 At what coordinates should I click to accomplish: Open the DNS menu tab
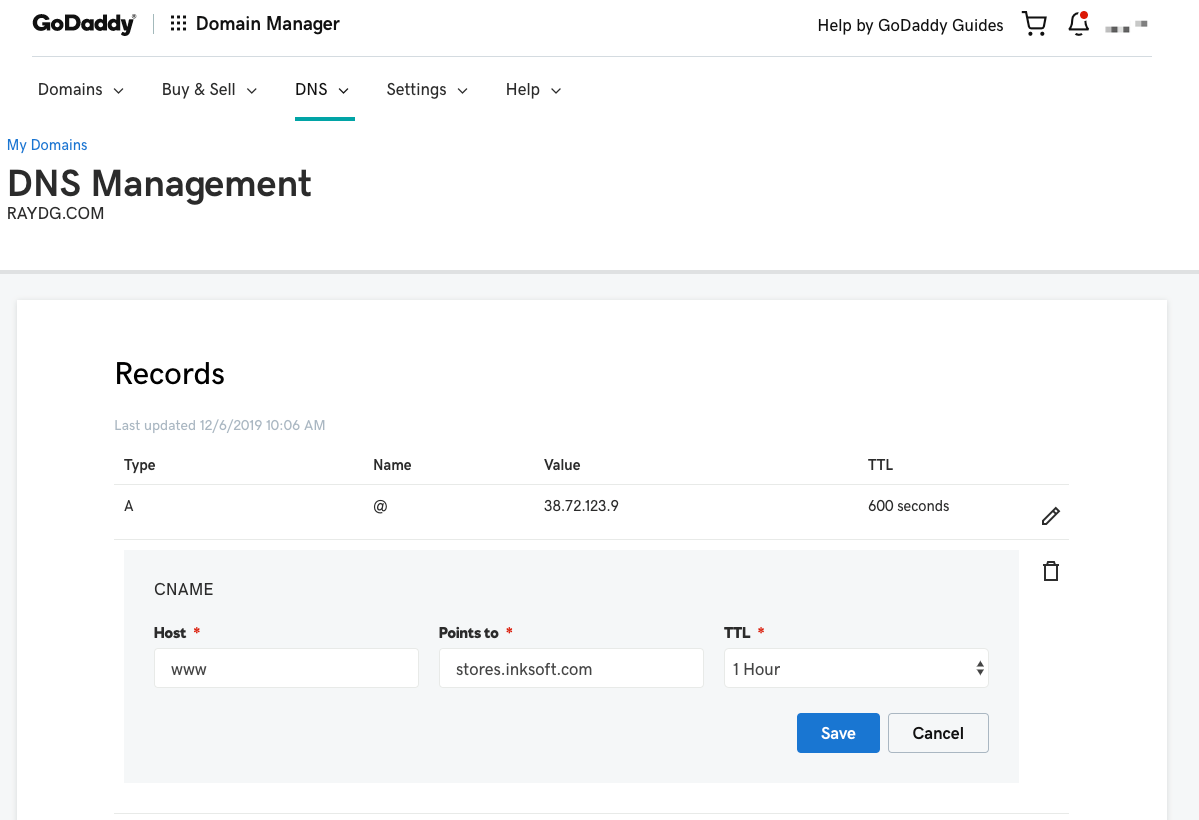pyautogui.click(x=322, y=90)
